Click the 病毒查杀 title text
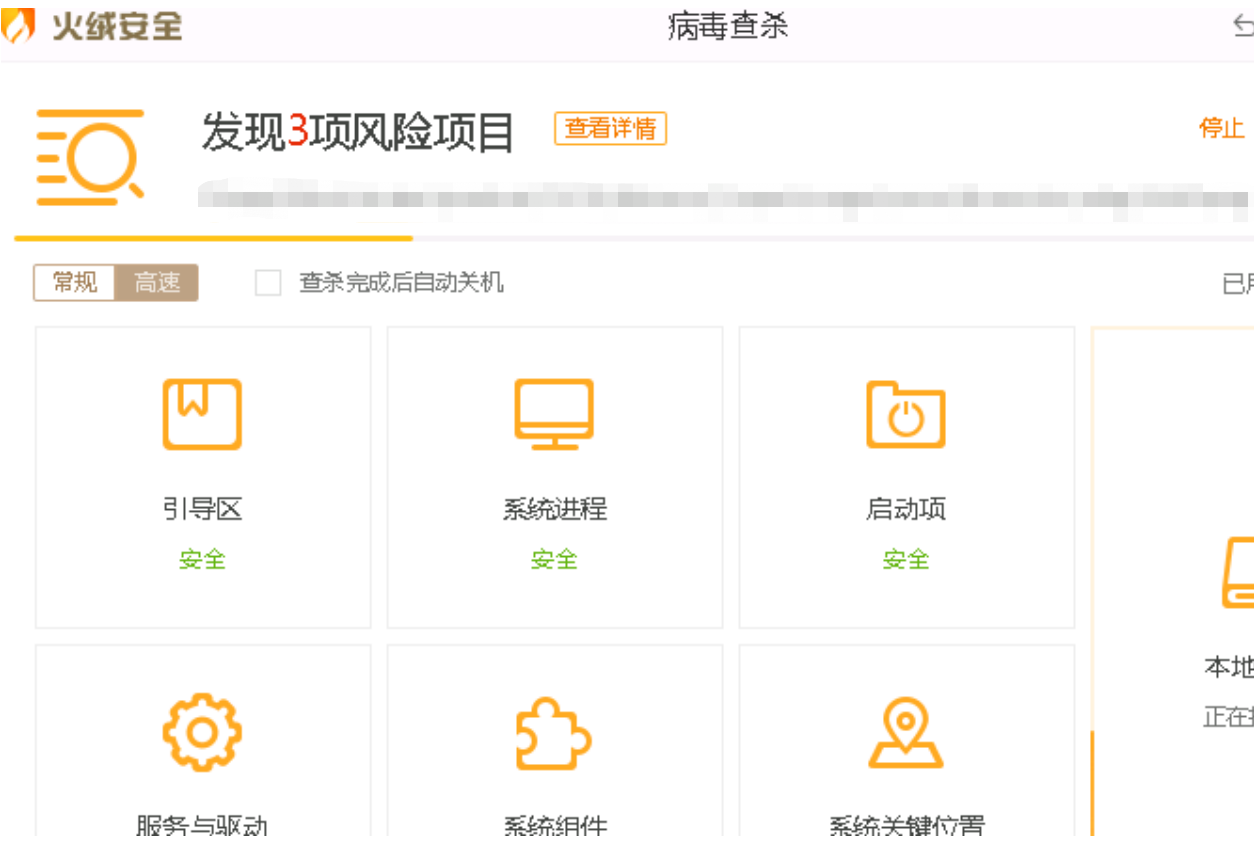 pyautogui.click(x=727, y=26)
